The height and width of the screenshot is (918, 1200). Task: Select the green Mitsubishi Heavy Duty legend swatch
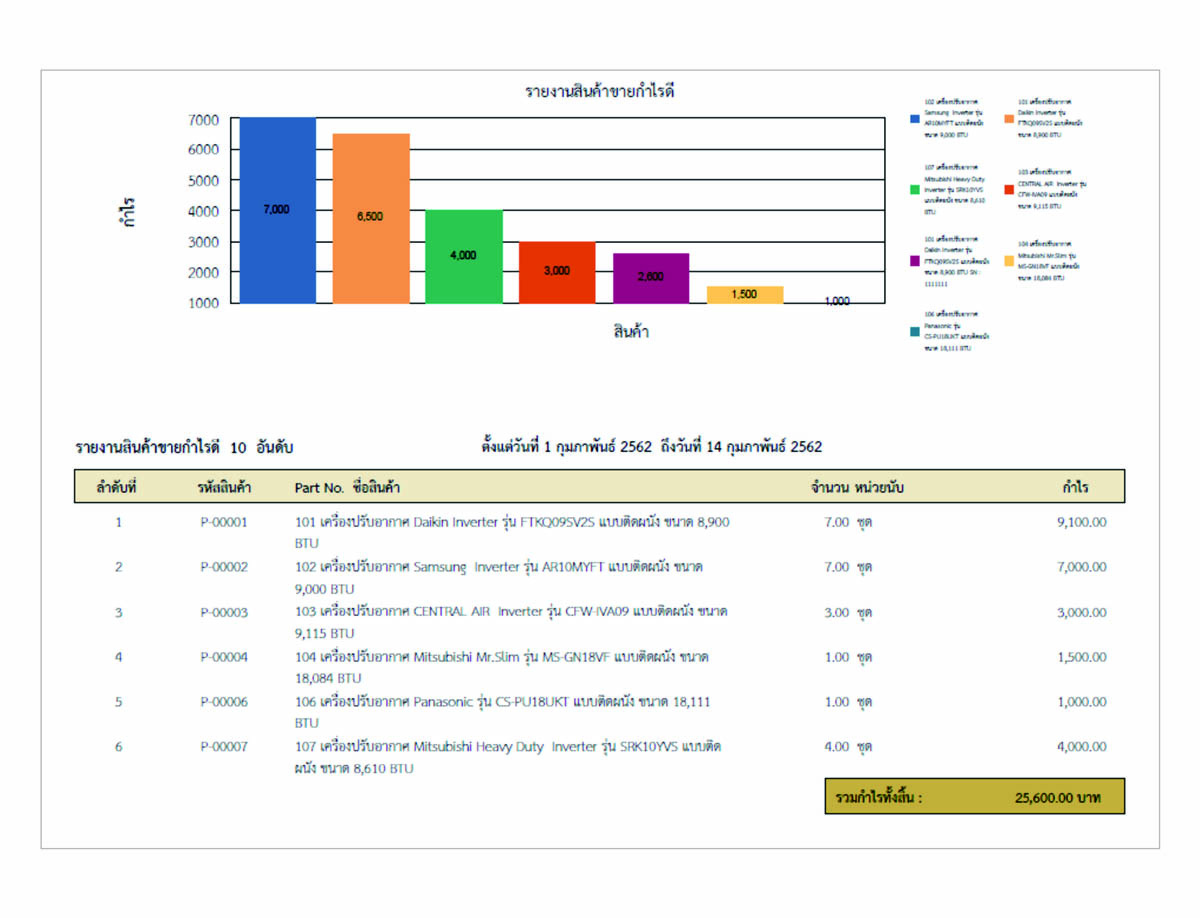click(915, 189)
